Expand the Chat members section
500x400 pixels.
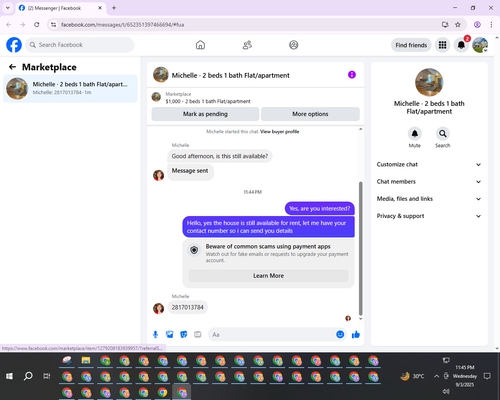(x=429, y=182)
